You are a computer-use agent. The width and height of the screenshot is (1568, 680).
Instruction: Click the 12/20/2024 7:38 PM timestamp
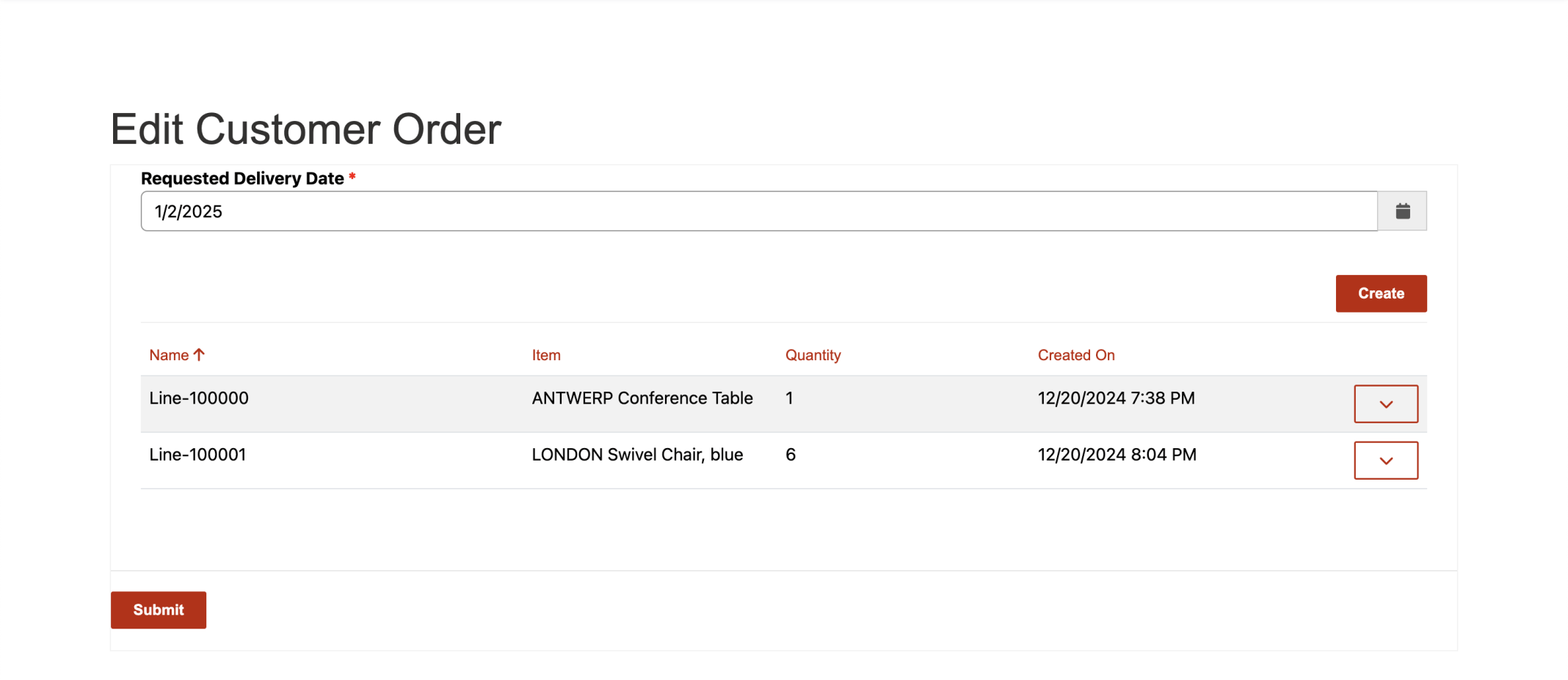coord(1116,398)
